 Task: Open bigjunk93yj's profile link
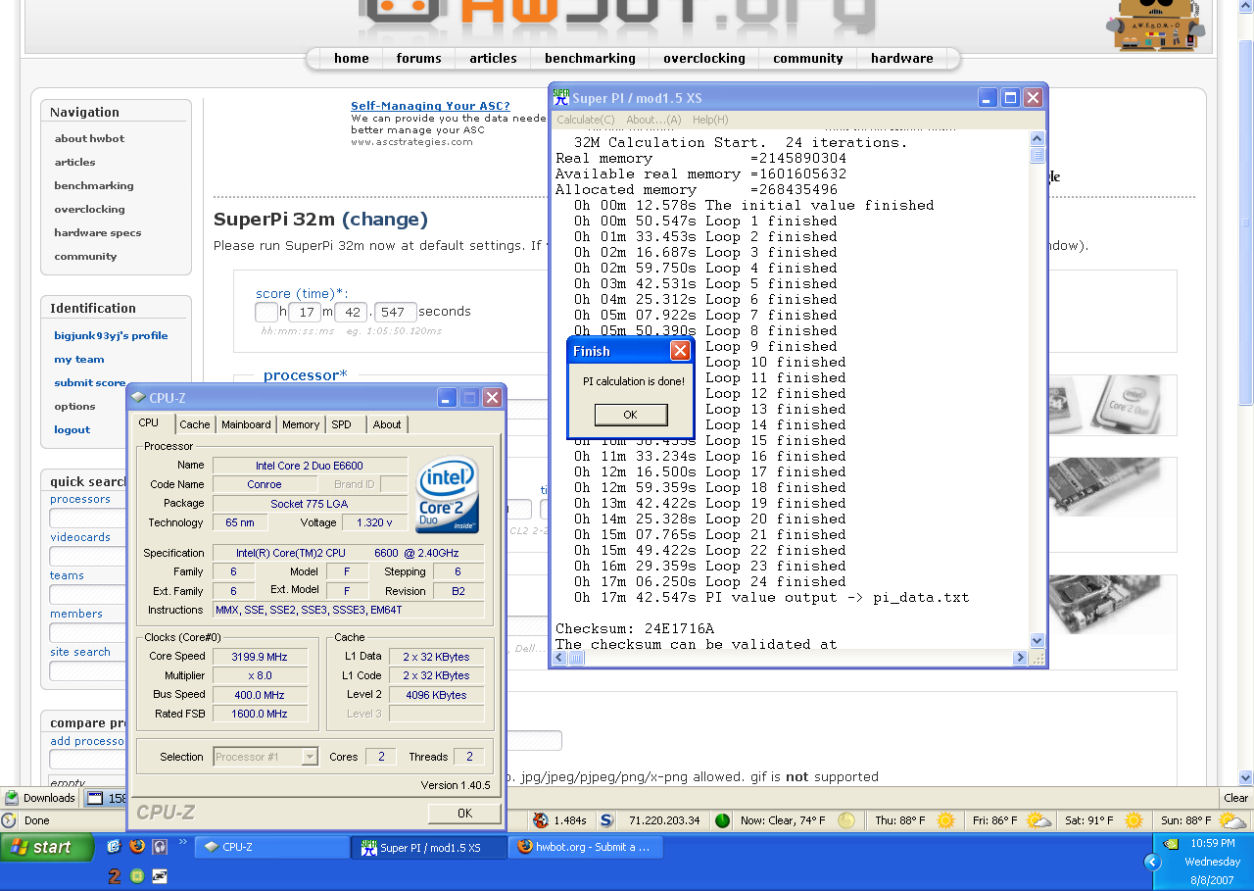[111, 336]
